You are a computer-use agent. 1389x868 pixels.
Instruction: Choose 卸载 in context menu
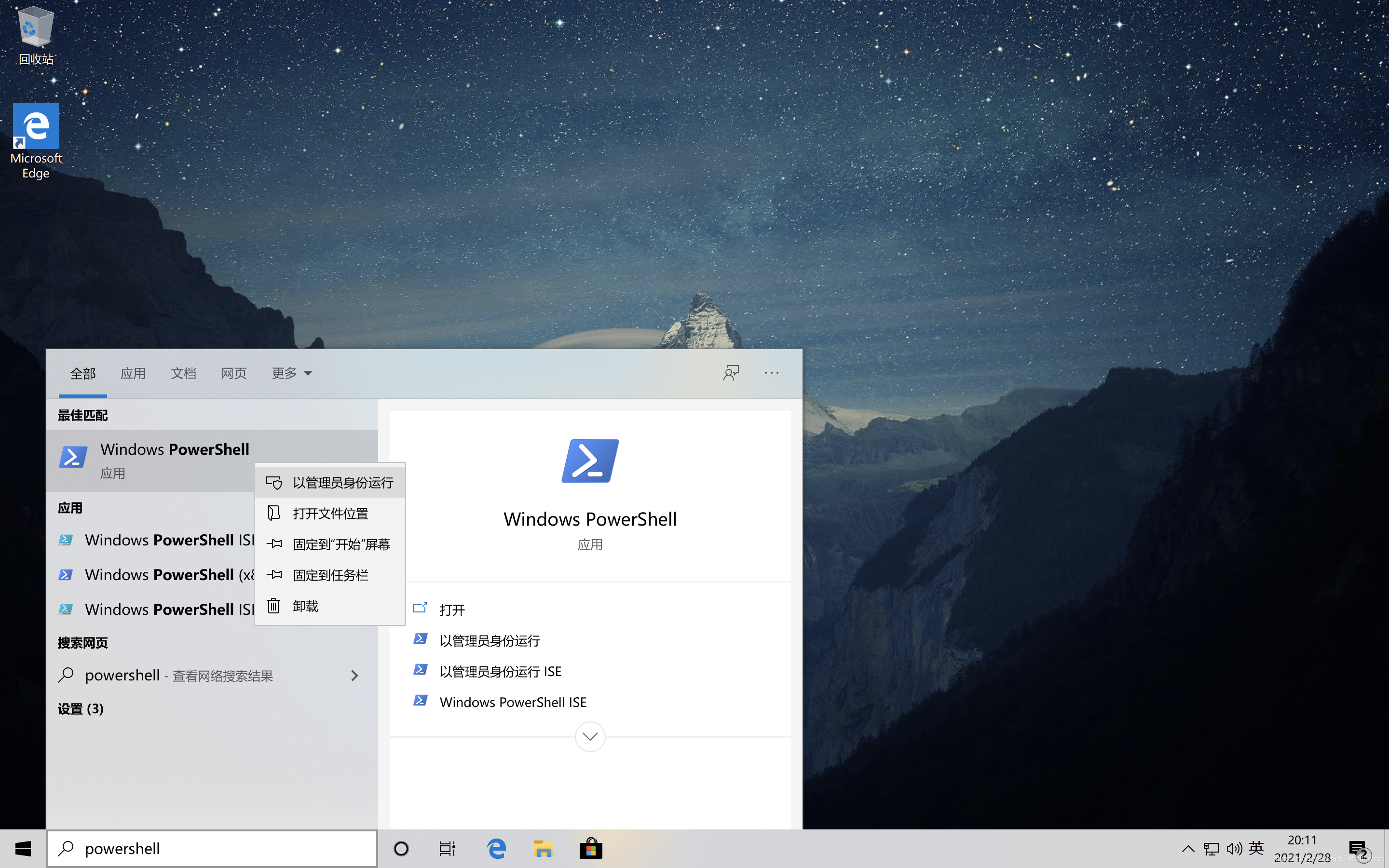[x=330, y=606]
